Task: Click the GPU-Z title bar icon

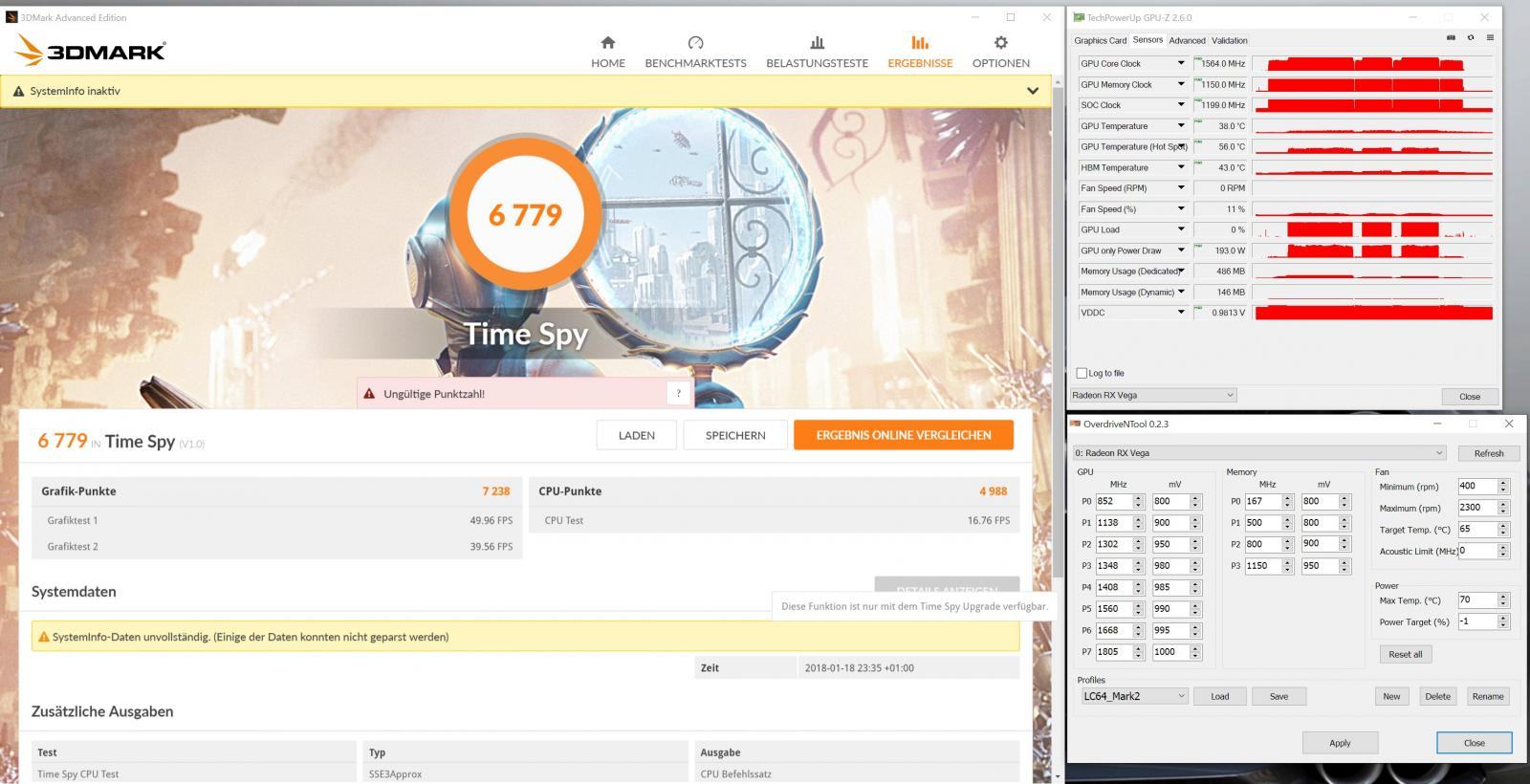Action: point(1079,17)
